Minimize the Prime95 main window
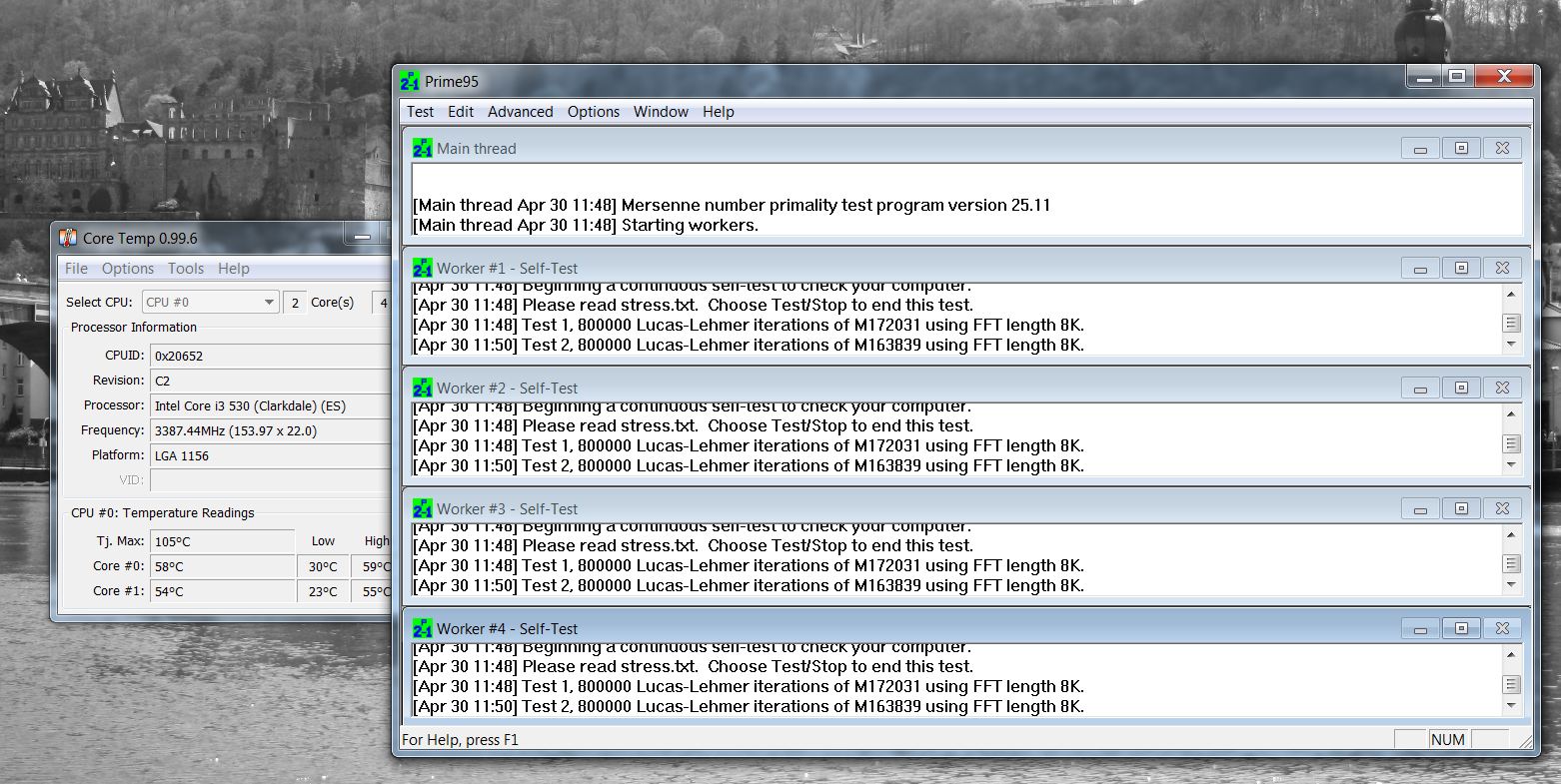 pyautogui.click(x=1424, y=77)
